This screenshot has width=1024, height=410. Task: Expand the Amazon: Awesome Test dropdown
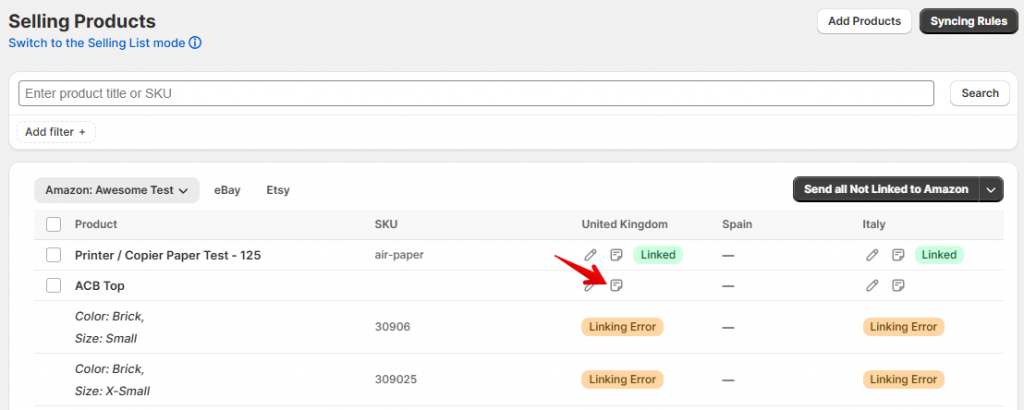(116, 190)
